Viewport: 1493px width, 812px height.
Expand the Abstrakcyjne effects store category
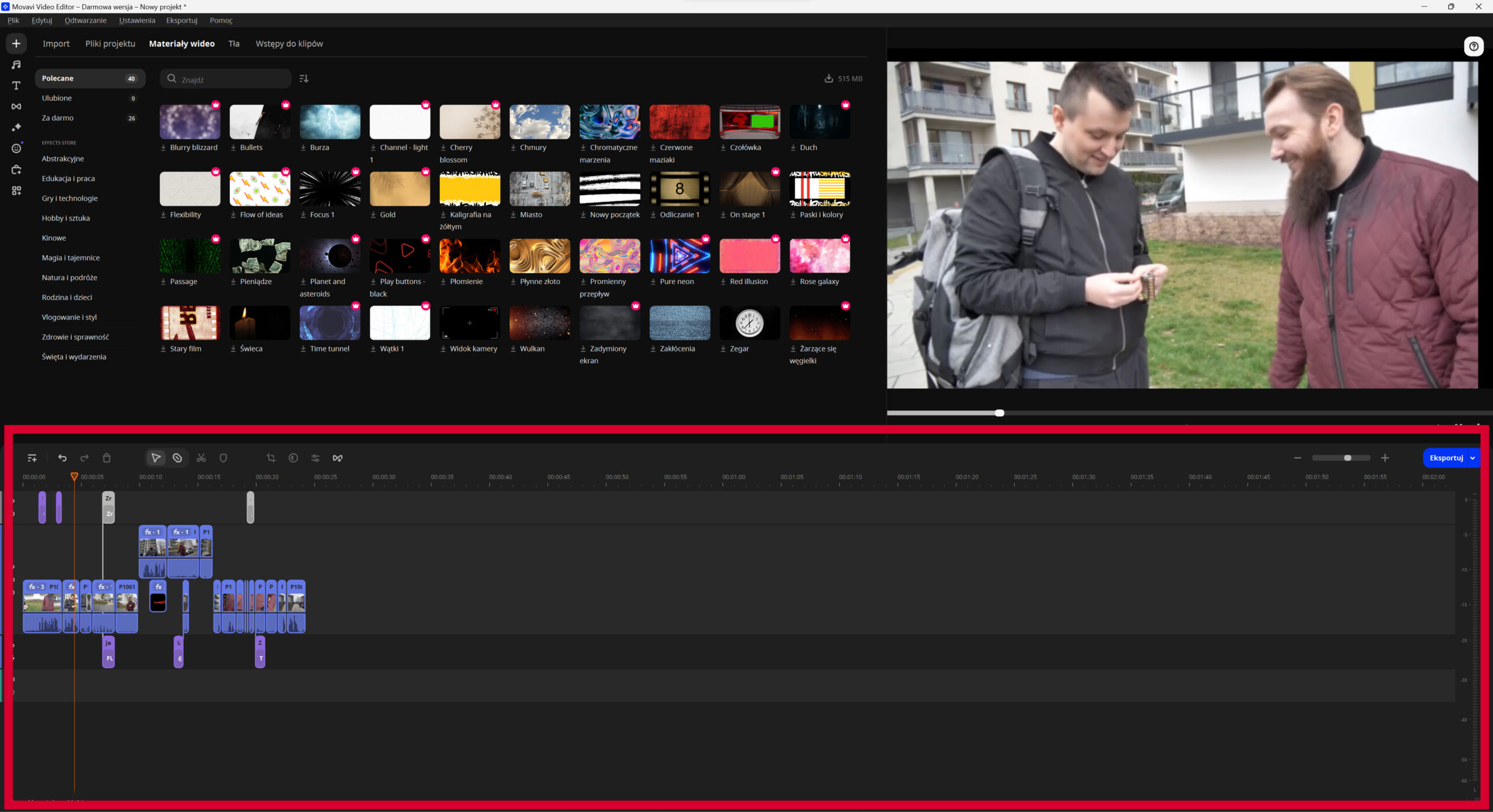coord(63,159)
